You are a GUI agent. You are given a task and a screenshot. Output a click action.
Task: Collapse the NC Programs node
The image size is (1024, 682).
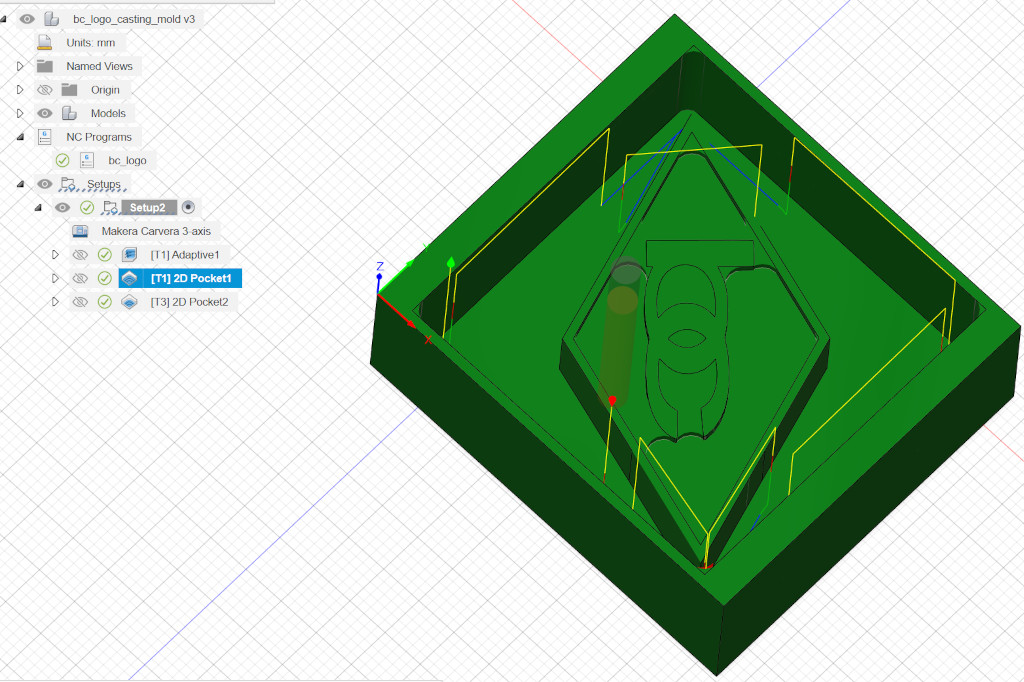click(x=20, y=137)
